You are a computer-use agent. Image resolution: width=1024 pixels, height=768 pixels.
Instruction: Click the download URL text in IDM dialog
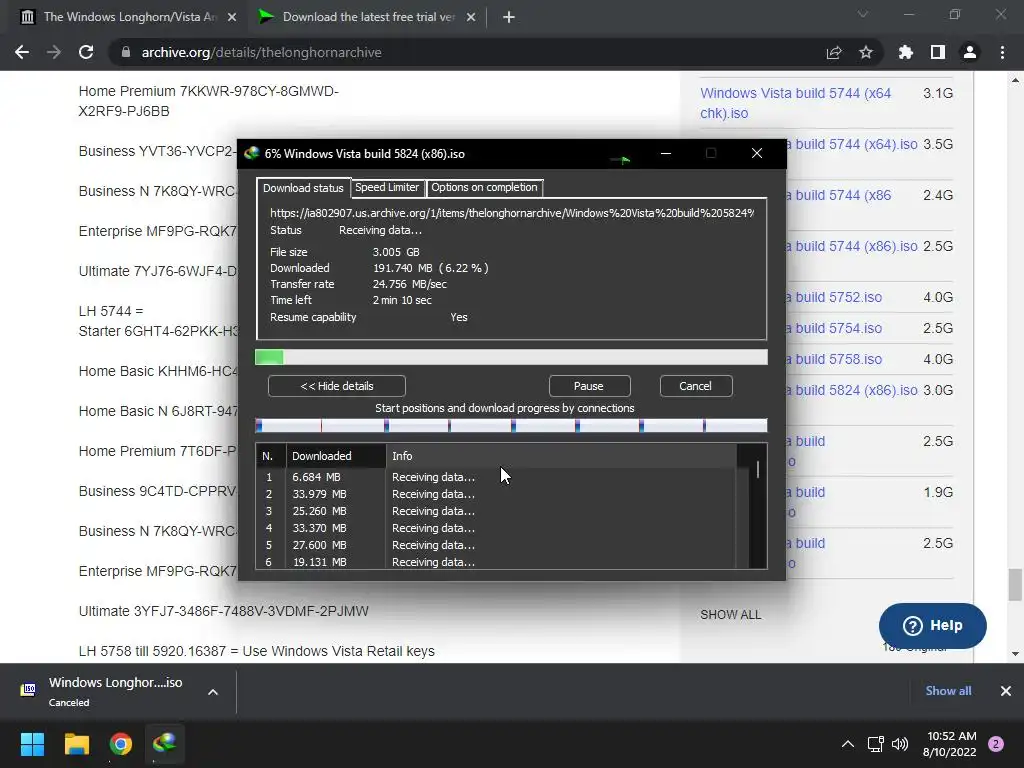pos(511,213)
